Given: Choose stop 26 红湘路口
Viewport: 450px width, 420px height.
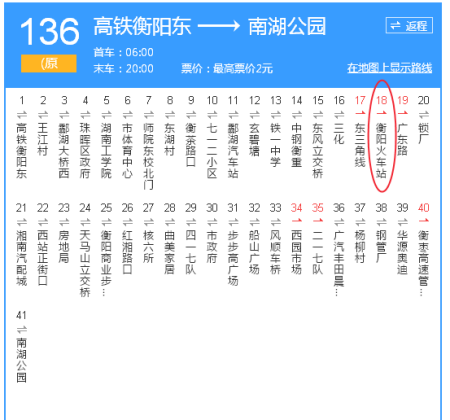Looking at the screenshot, I should [x=127, y=253].
